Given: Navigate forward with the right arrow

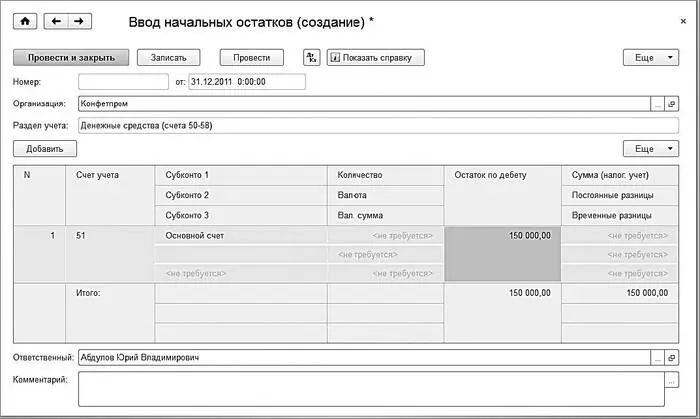Looking at the screenshot, I should [79, 21].
